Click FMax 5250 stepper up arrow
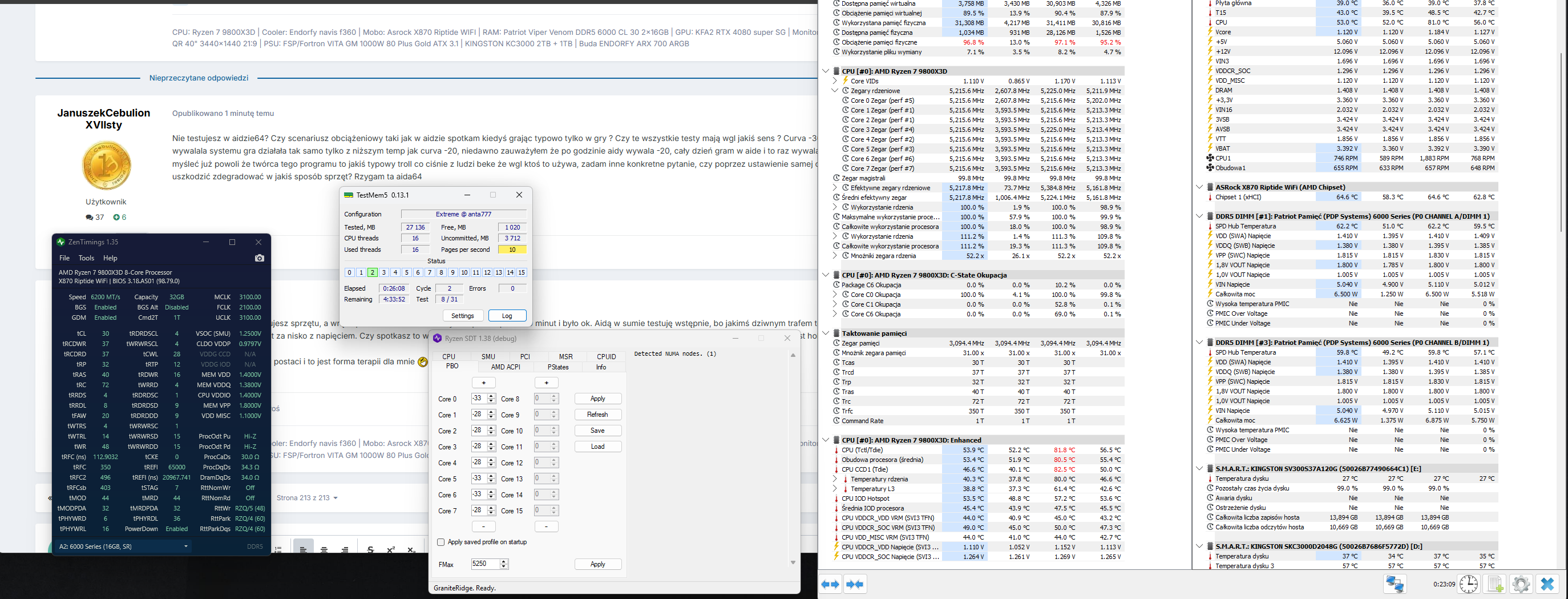This screenshot has height=599, width=1568. (x=504, y=561)
